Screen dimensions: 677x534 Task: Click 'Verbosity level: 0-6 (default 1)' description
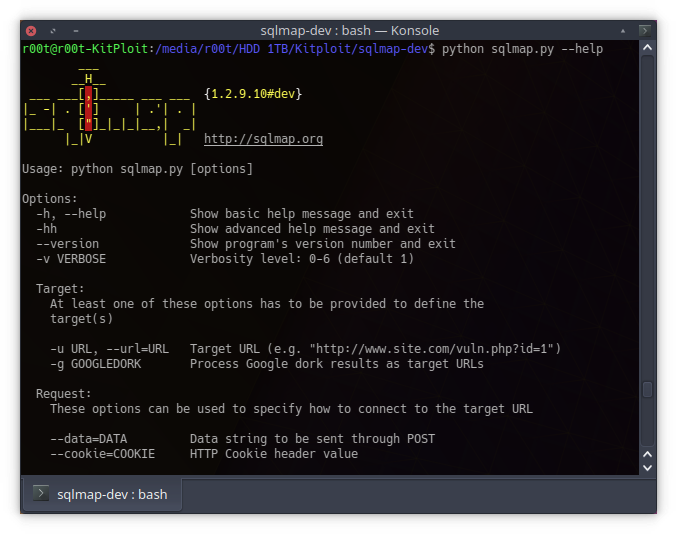point(302,259)
